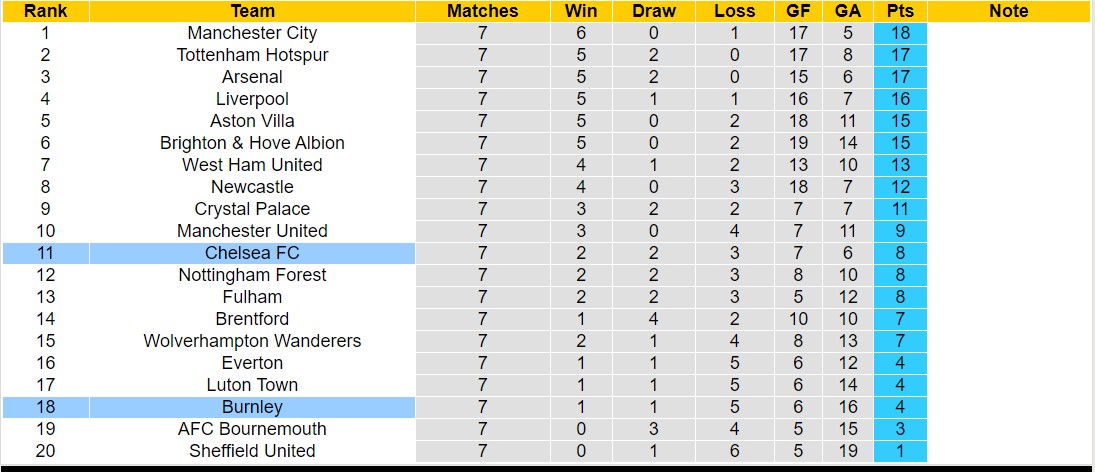1095x472 pixels.
Task: Open Wolverhampton Wanderers team link
Action: coord(252,341)
